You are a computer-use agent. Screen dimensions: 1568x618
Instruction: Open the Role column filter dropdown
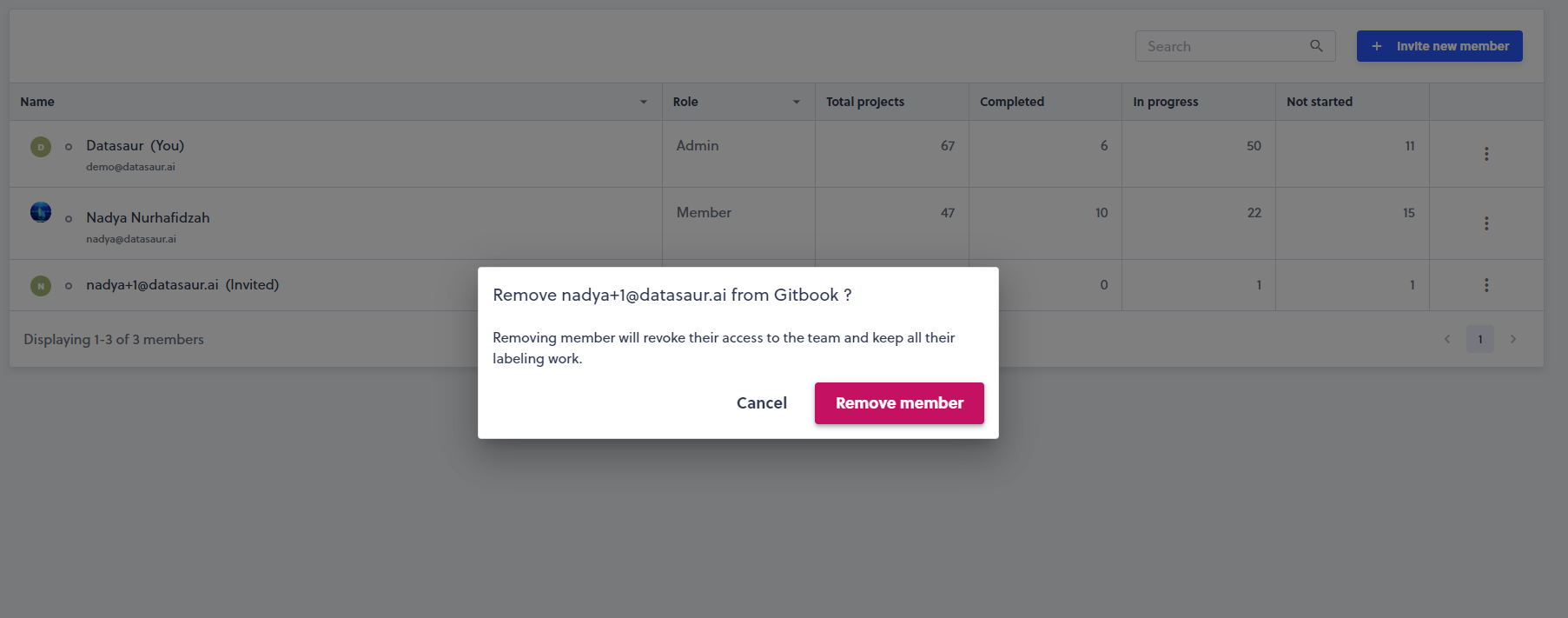796,102
